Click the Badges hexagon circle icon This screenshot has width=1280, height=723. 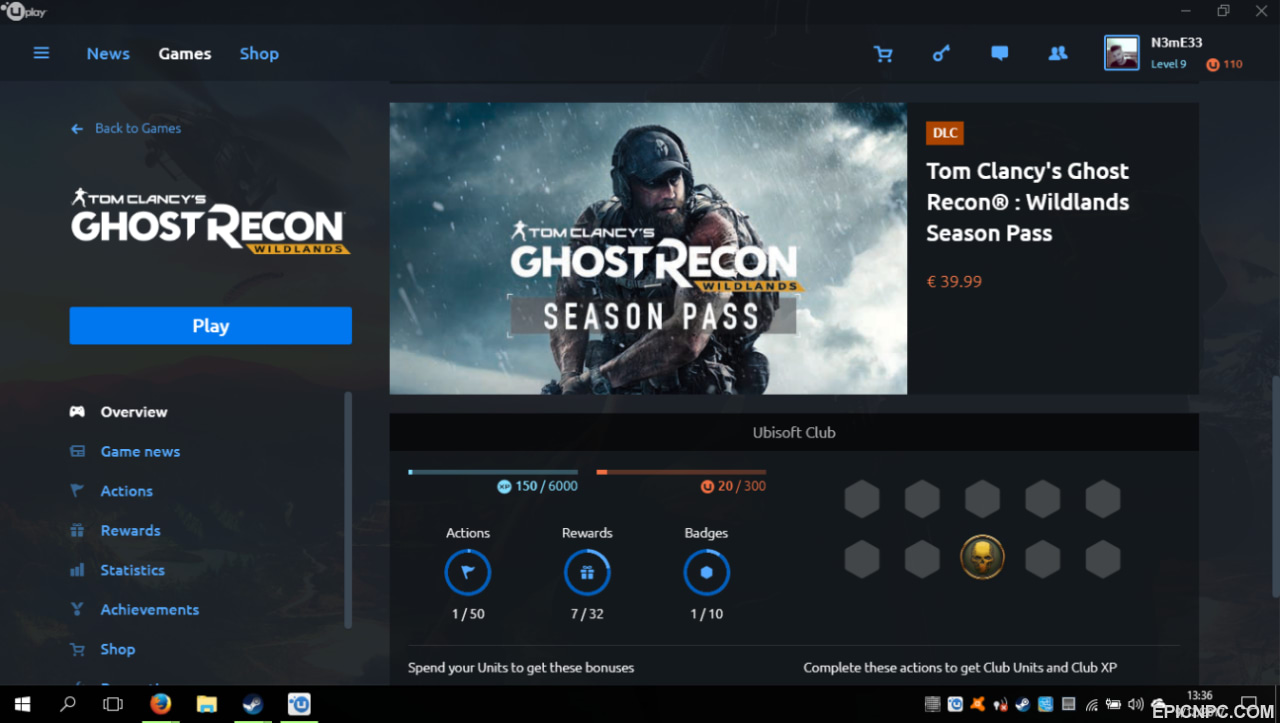(x=706, y=573)
